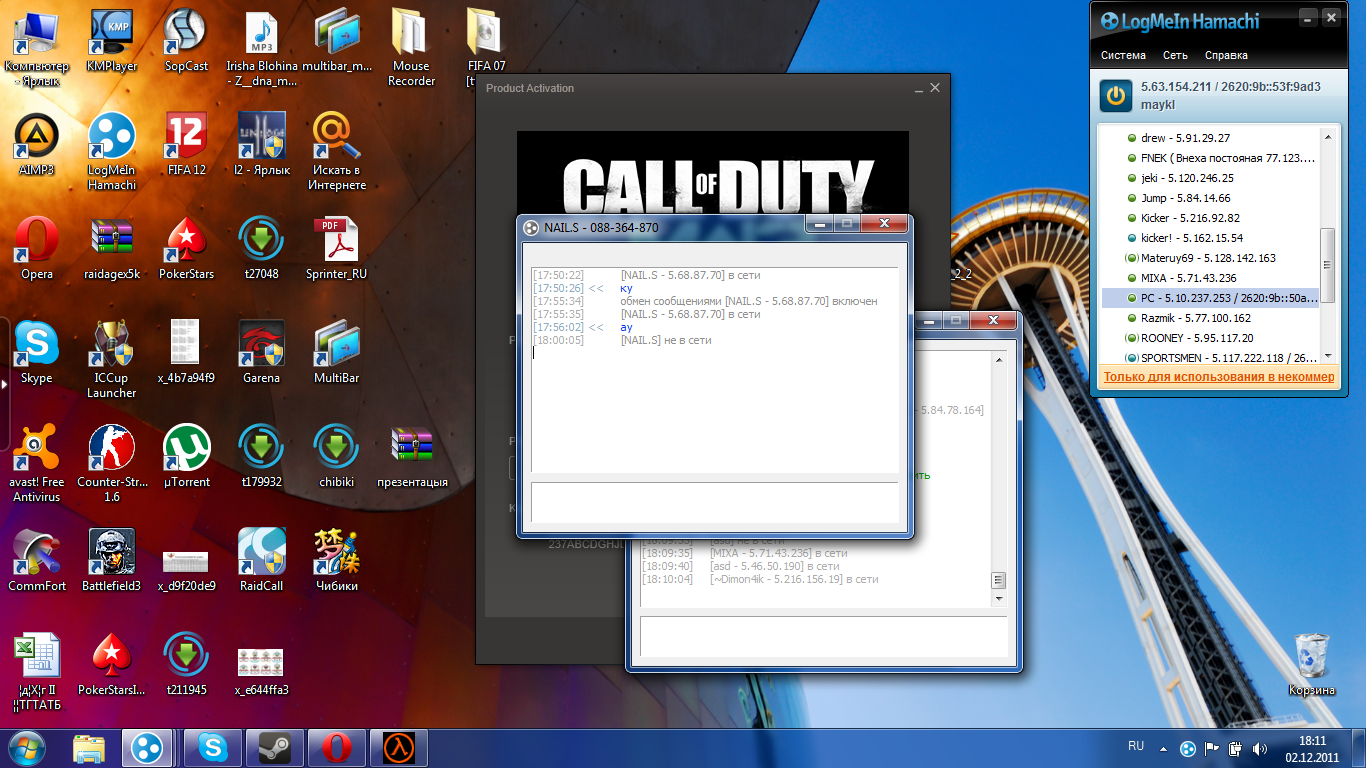Launch Counter-Strike 1.6 shortcut

click(x=112, y=463)
